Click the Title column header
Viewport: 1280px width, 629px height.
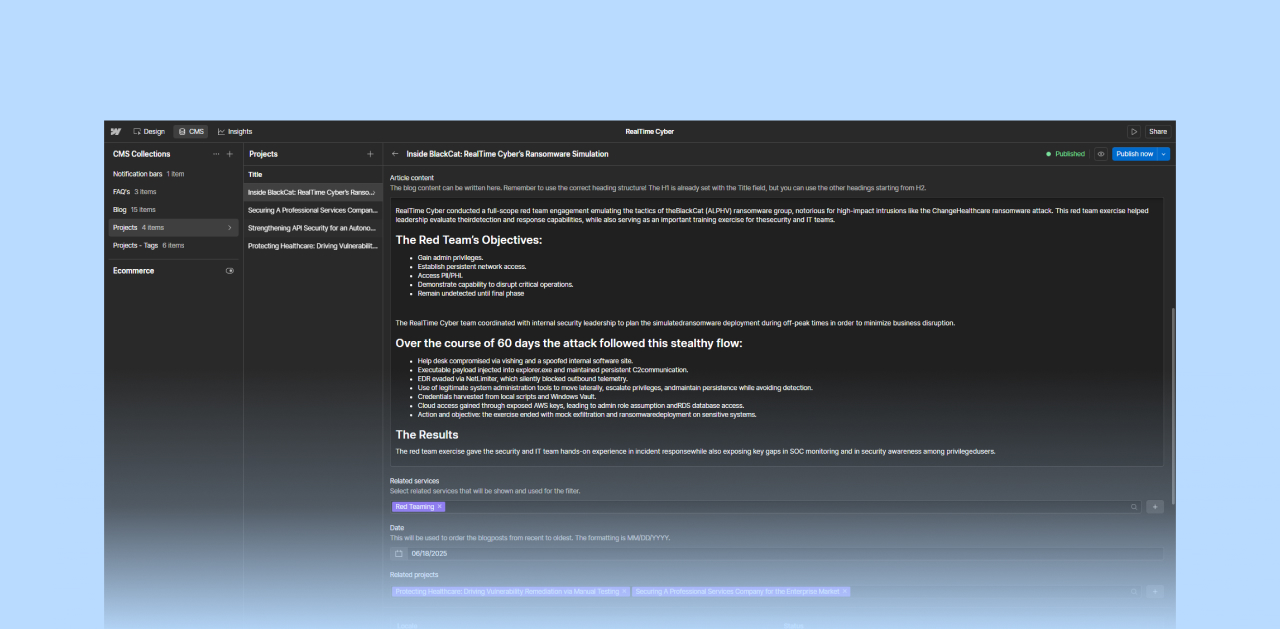pos(255,174)
